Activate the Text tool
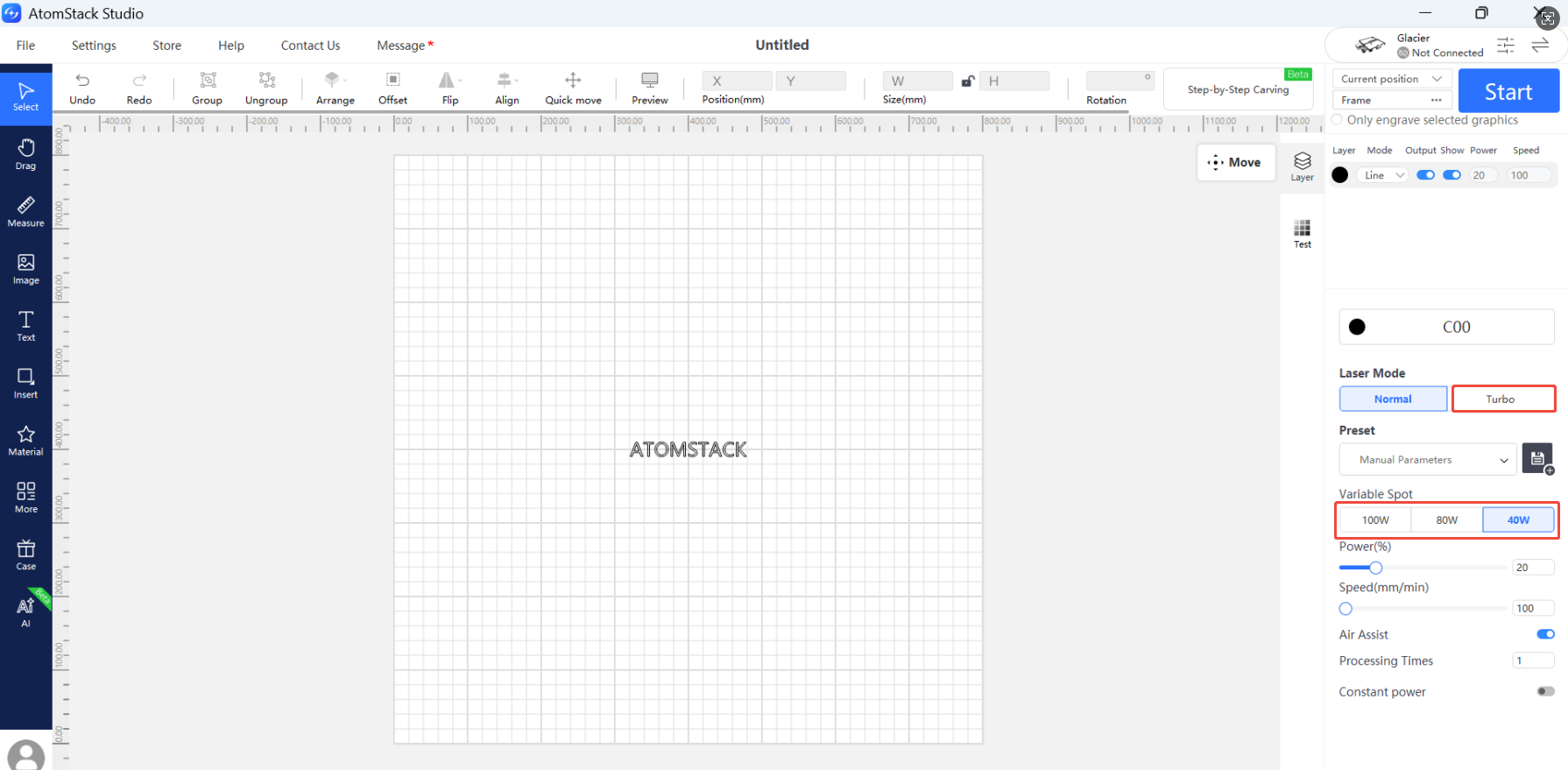The image size is (1568, 770). 26,326
